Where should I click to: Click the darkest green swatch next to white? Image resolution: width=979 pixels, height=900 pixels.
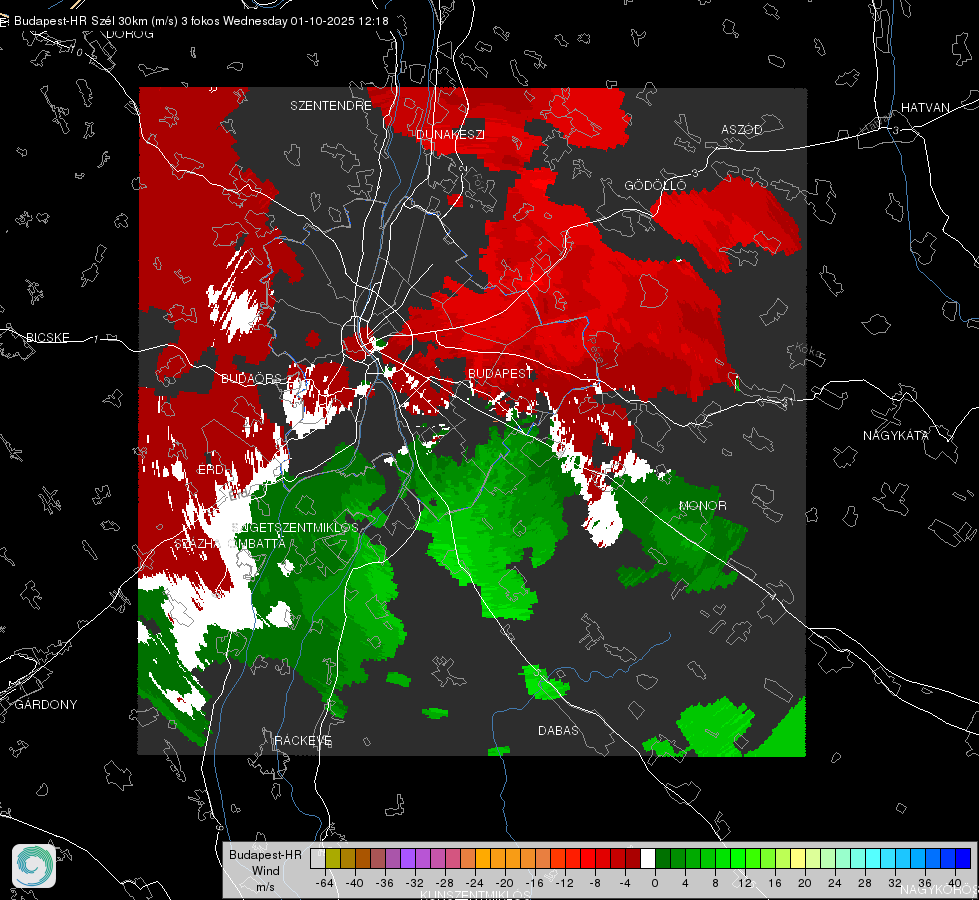tap(663, 859)
